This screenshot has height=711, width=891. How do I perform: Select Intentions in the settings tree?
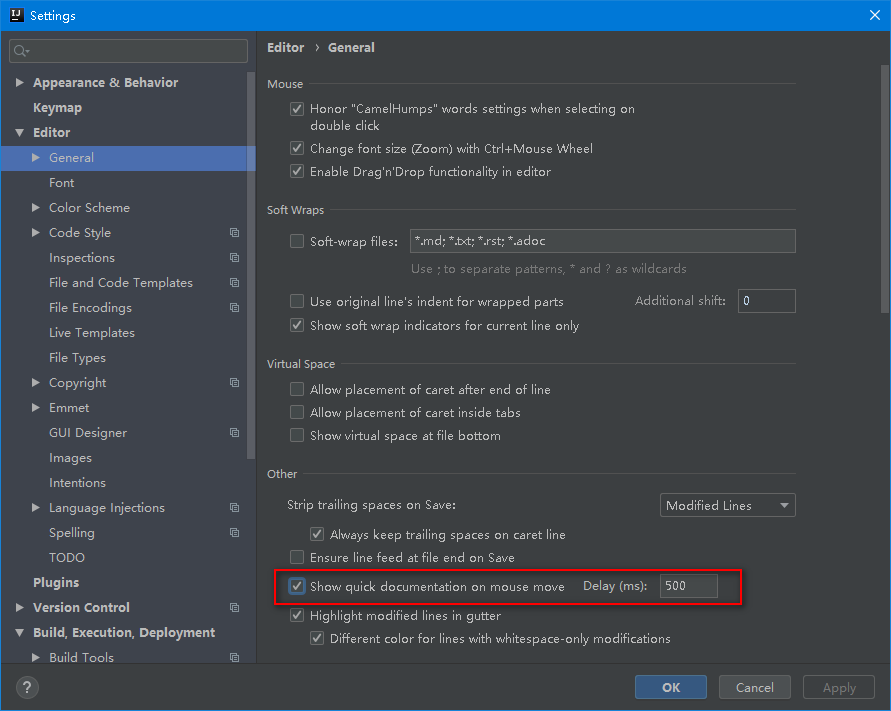(77, 483)
